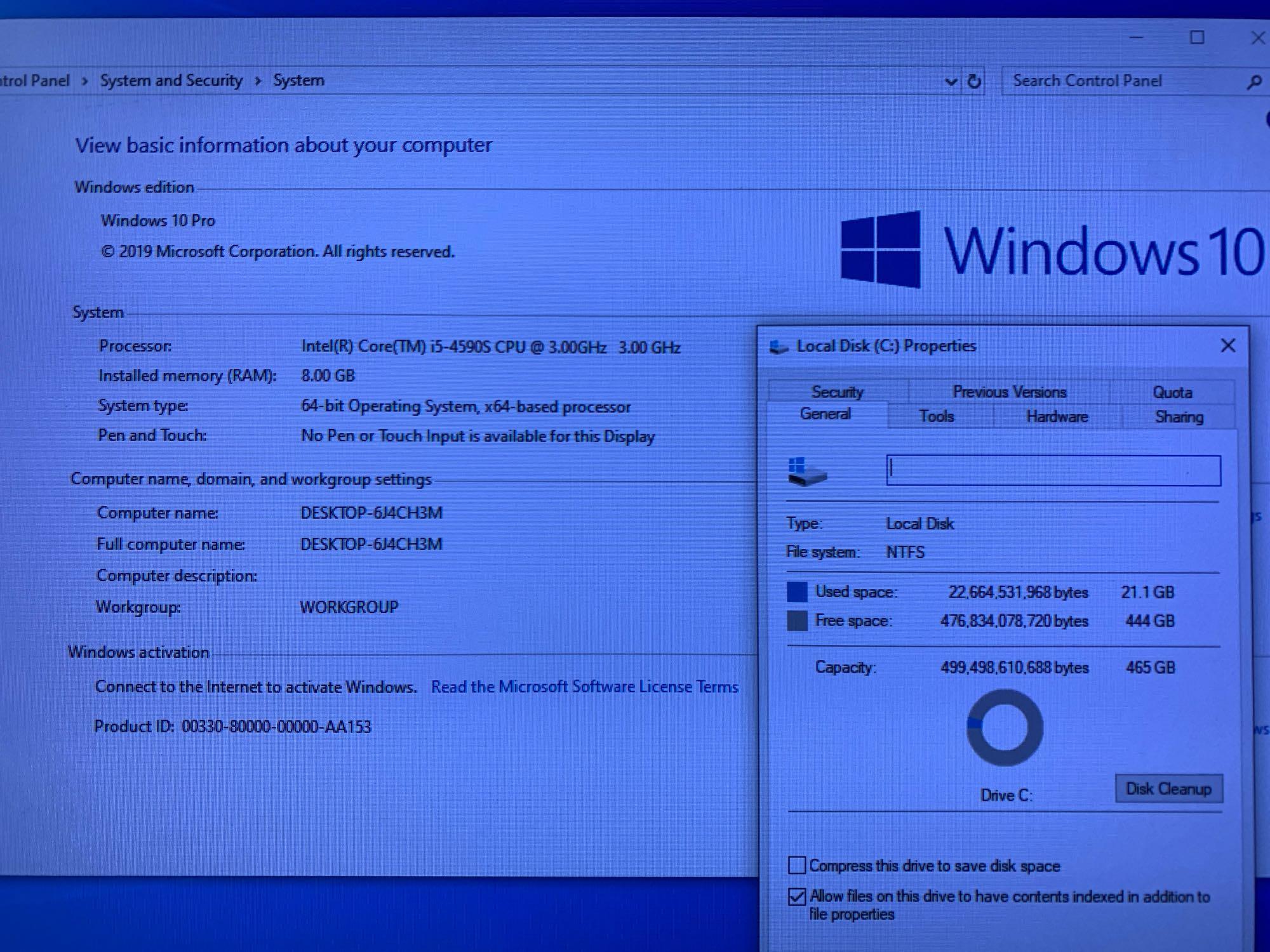1270x952 pixels.
Task: Enable Compress this drive checkbox
Action: coord(796,865)
